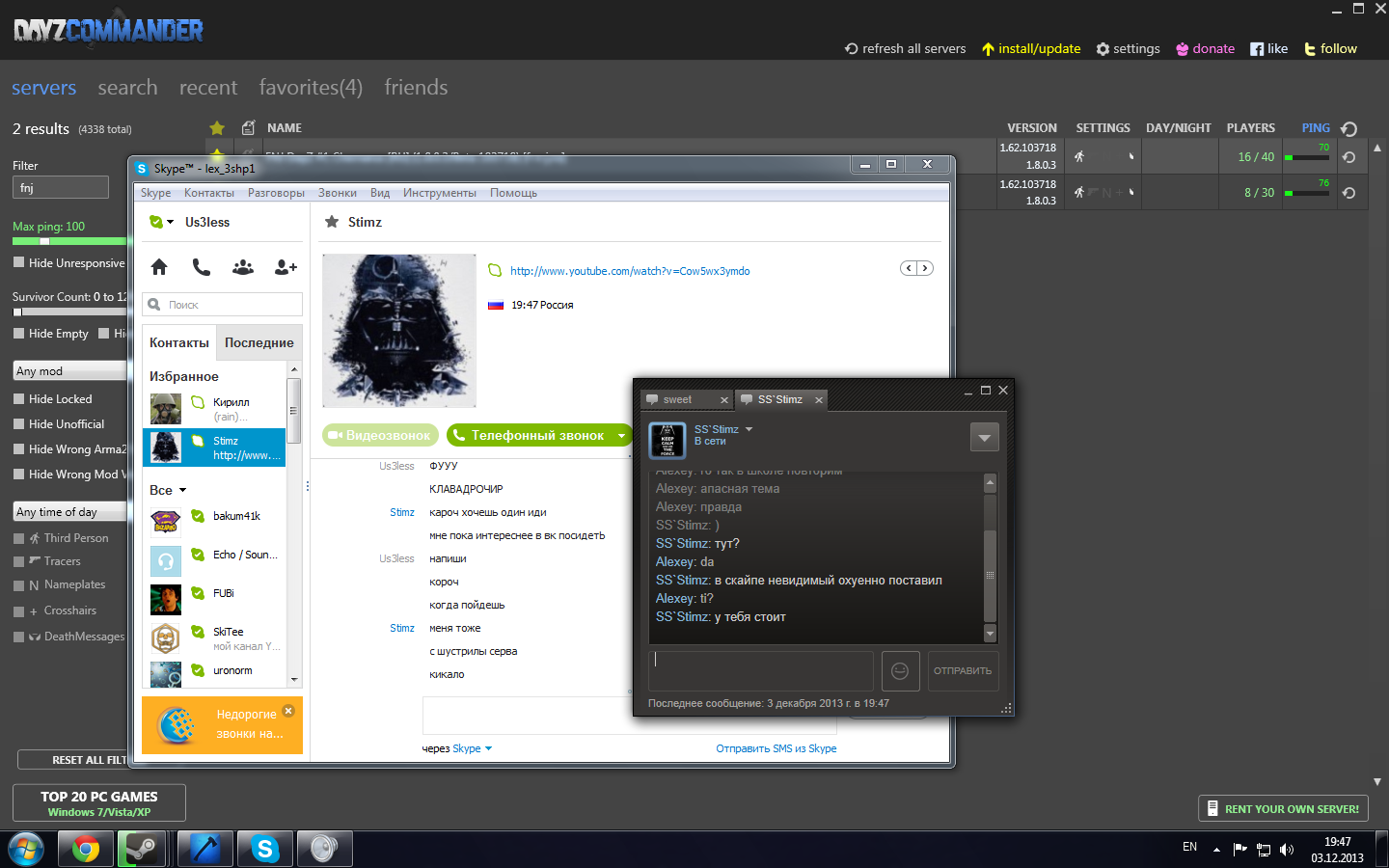Open the YouTube link in Stimz profile
Image resolution: width=1389 pixels, height=868 pixels.
pos(630,271)
